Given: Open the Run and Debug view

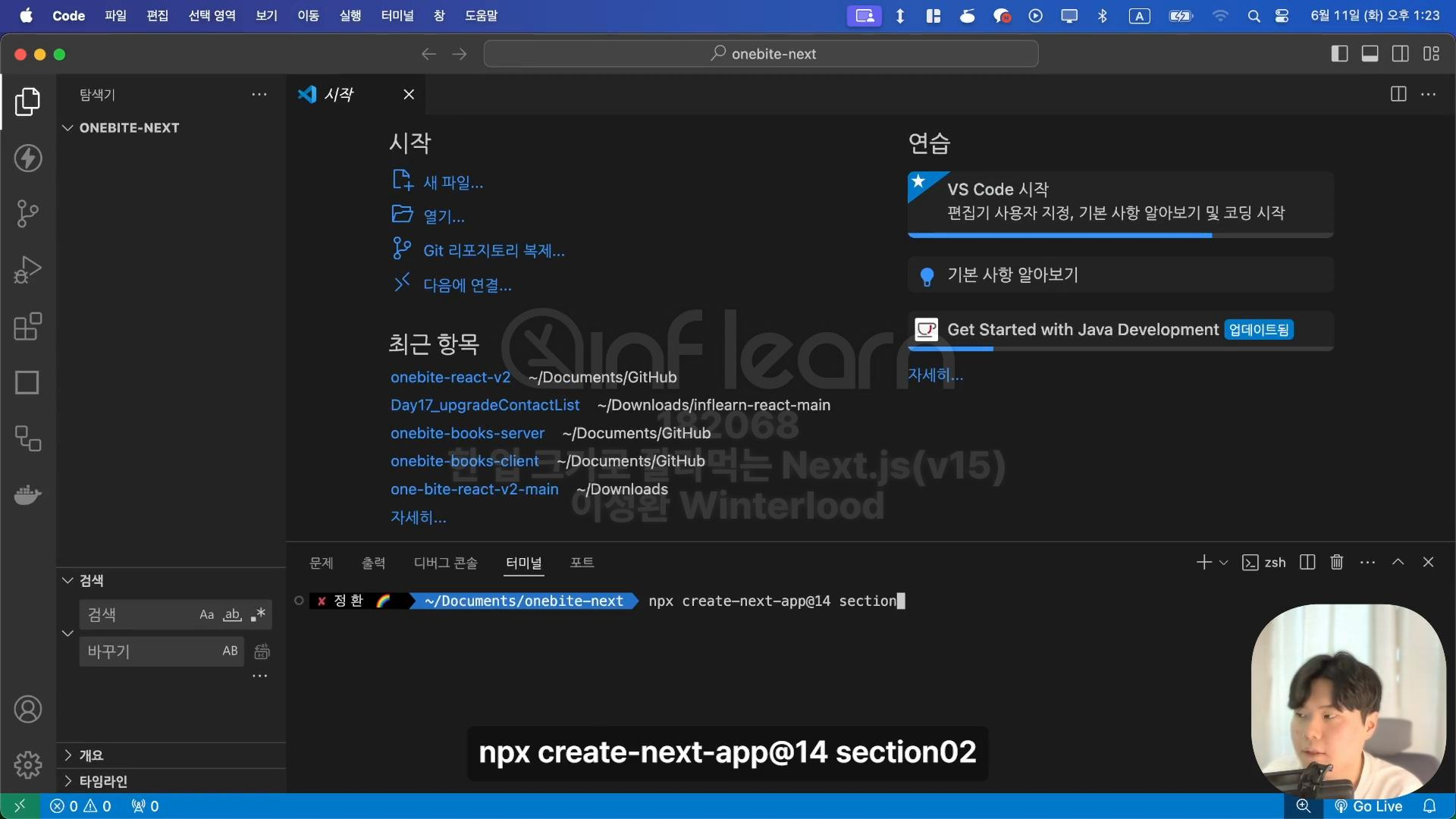Looking at the screenshot, I should [27, 269].
